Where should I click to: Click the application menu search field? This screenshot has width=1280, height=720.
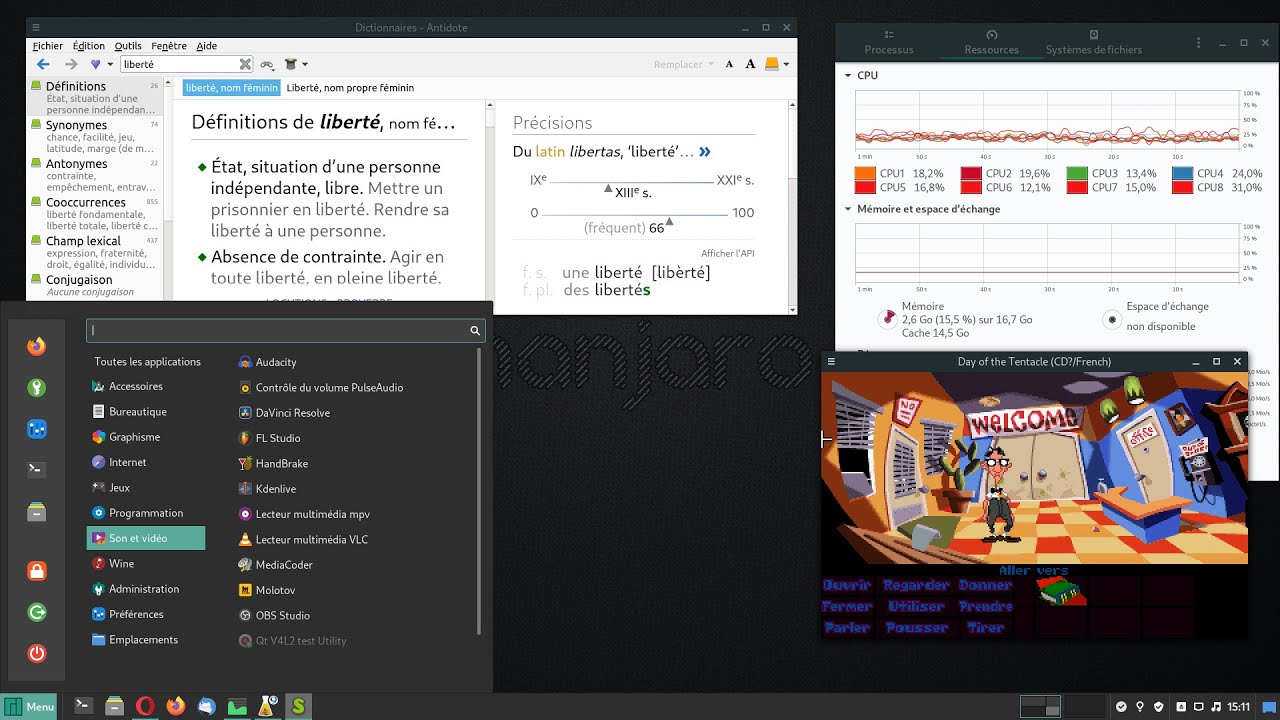click(x=286, y=330)
